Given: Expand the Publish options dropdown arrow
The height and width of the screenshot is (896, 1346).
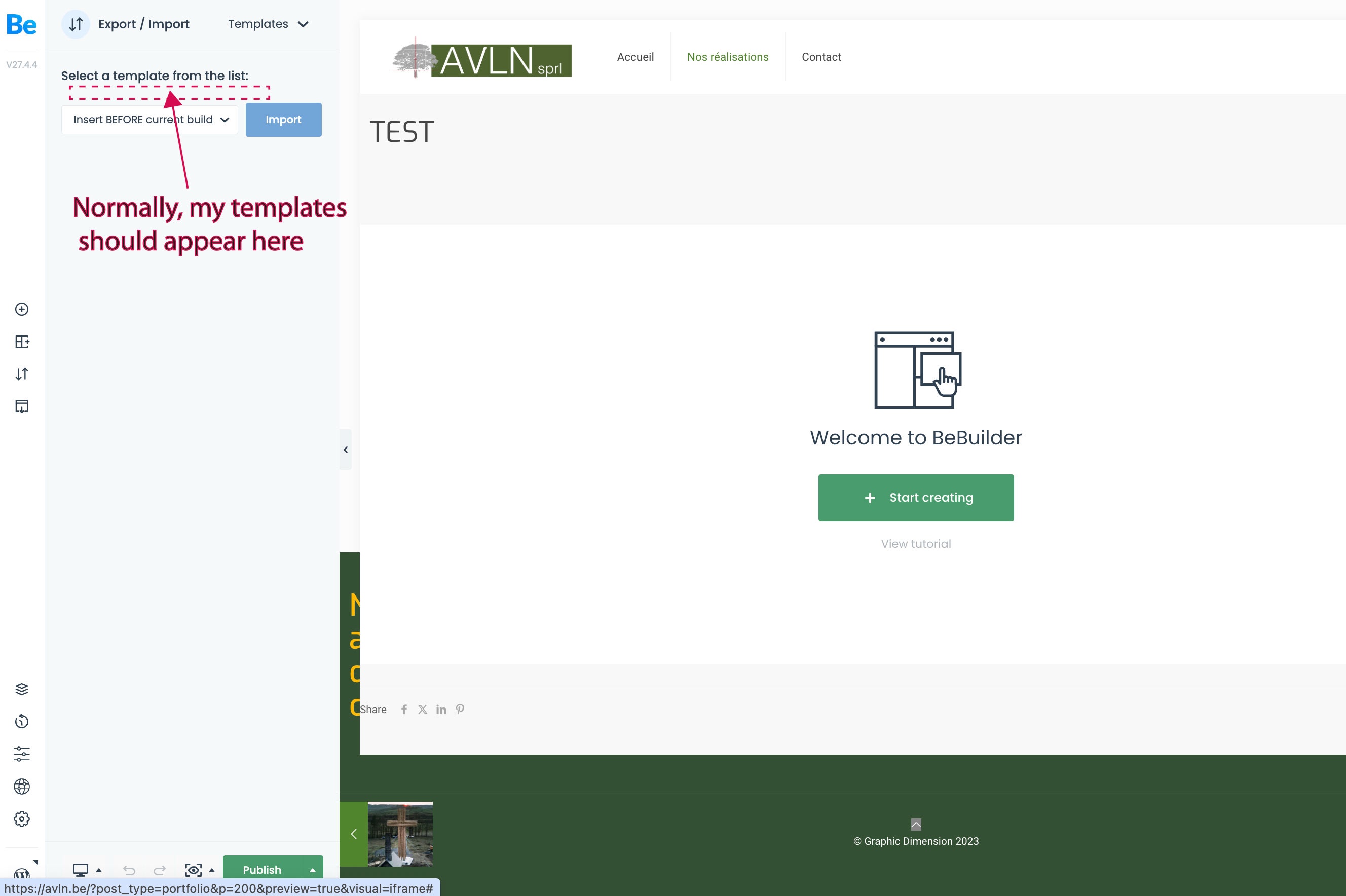Looking at the screenshot, I should coord(312,869).
